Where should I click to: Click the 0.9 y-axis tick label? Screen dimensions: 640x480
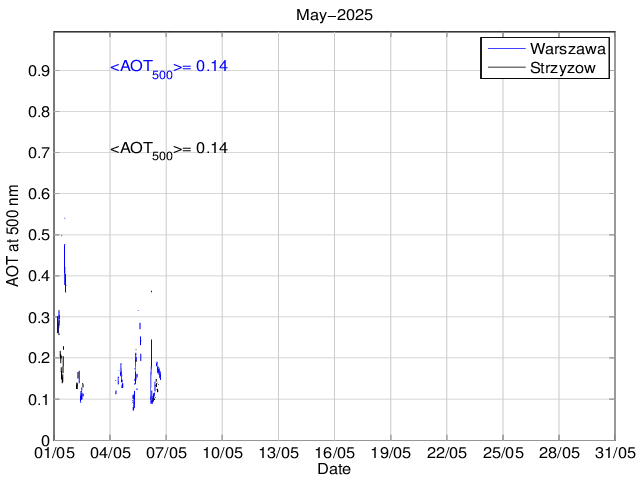click(x=39, y=71)
